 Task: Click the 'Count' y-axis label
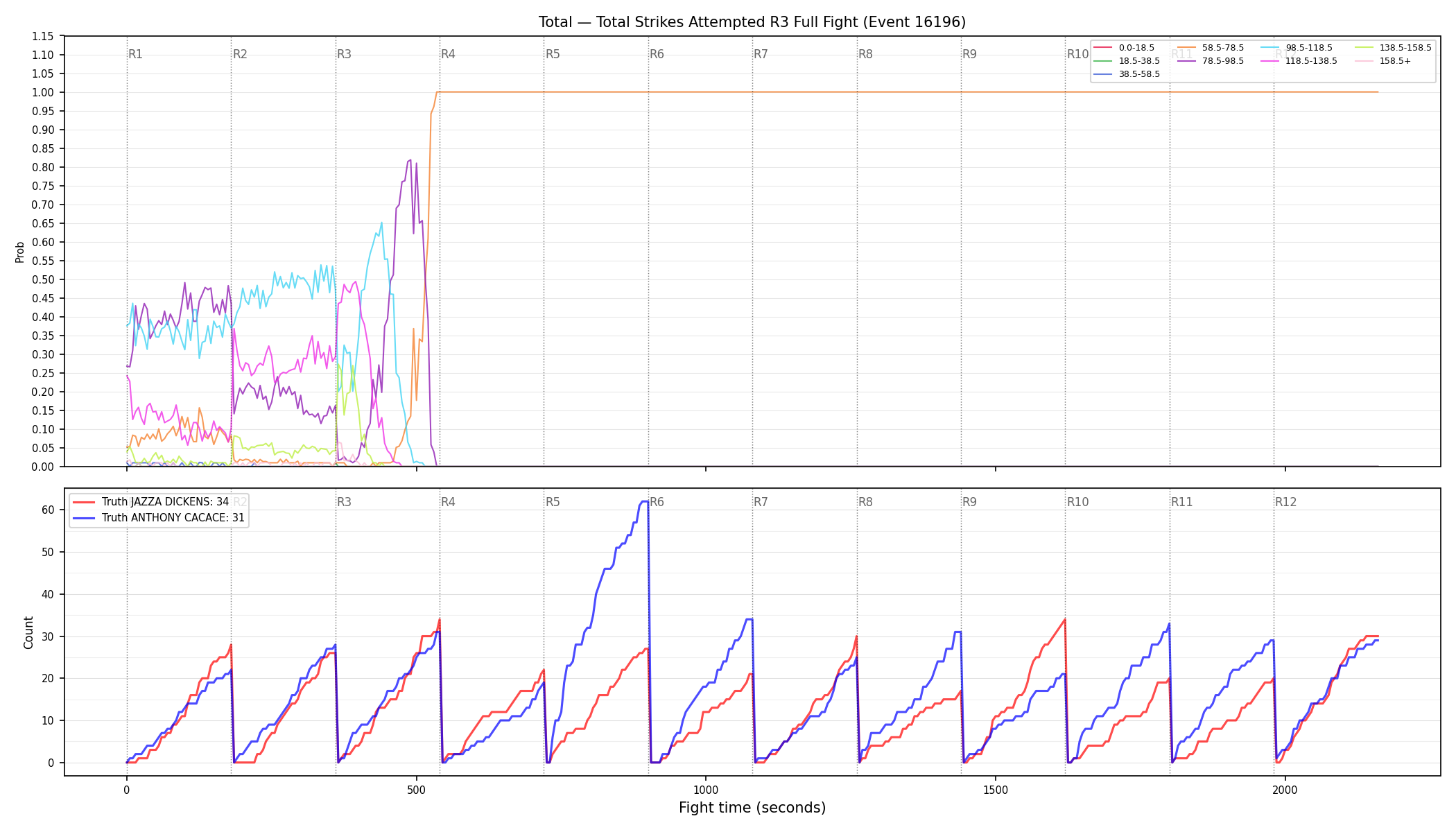point(28,632)
